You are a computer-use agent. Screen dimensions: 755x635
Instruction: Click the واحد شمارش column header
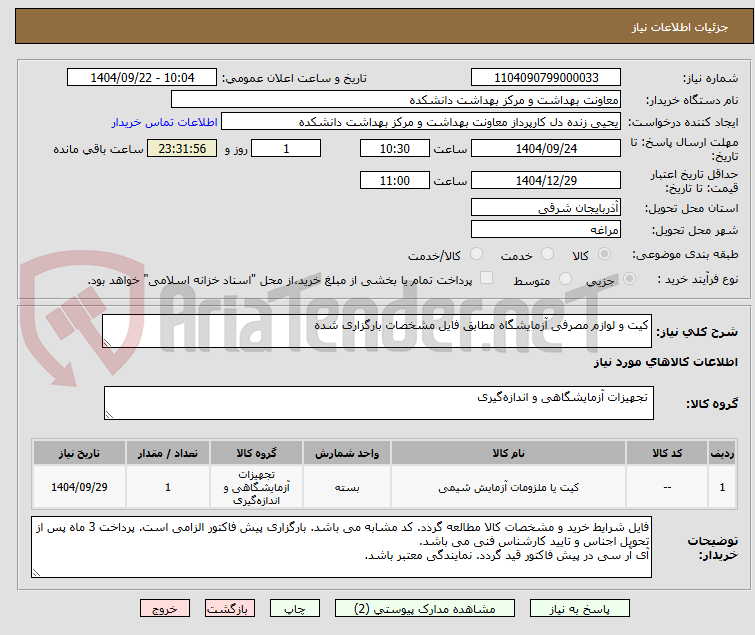(347, 453)
